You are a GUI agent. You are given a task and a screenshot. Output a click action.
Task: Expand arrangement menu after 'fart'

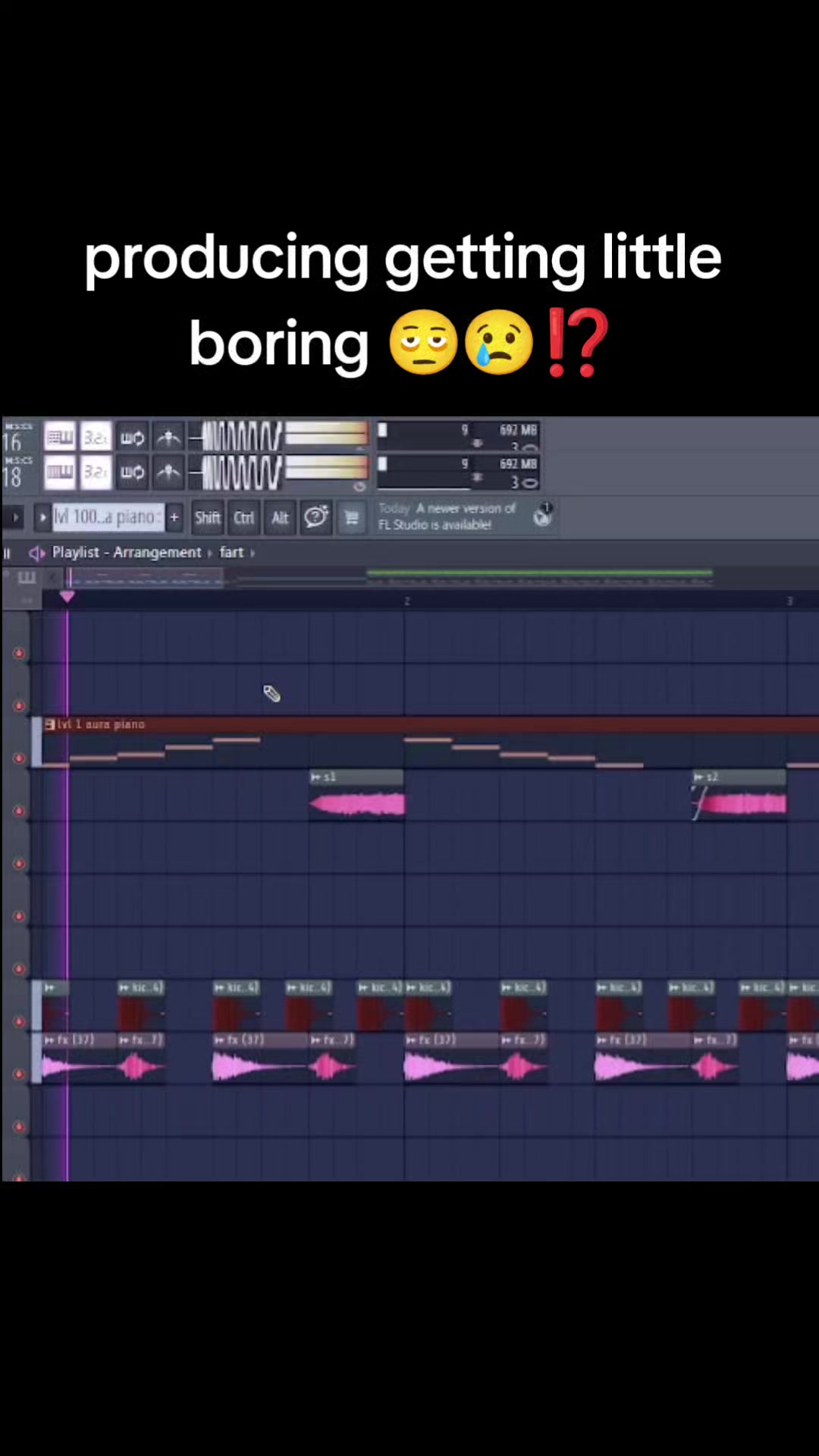[253, 553]
